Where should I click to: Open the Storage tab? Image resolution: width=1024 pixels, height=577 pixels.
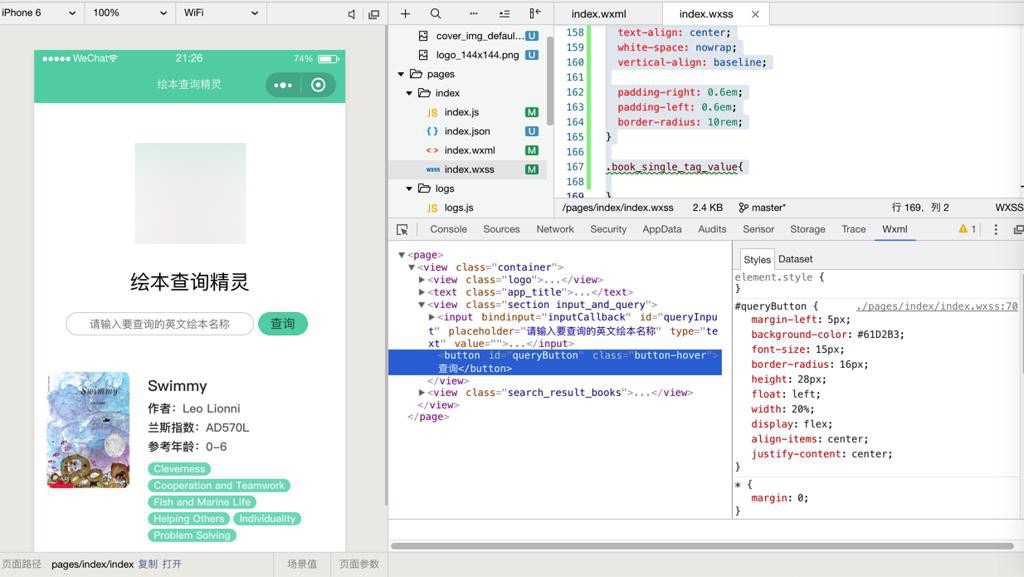tap(807, 229)
